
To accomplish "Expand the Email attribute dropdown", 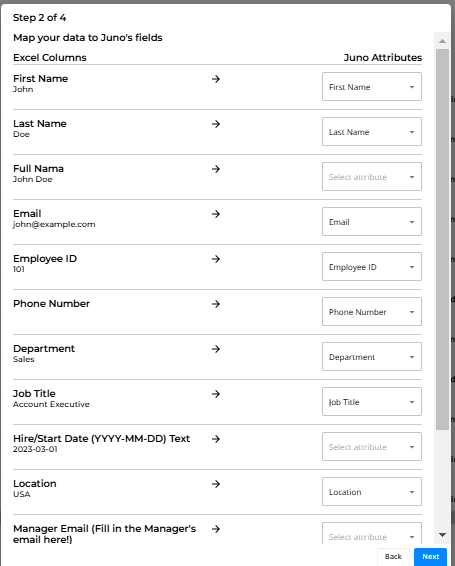I will (372, 222).
